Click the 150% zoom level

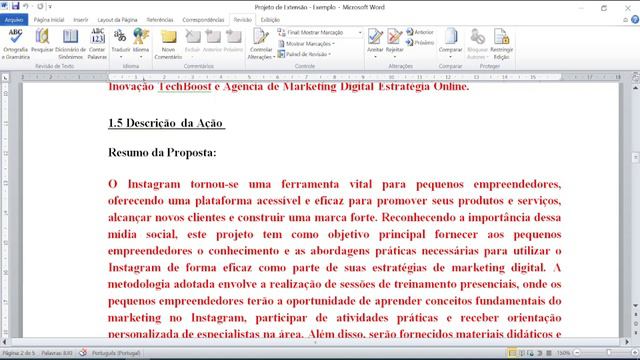tap(564, 353)
